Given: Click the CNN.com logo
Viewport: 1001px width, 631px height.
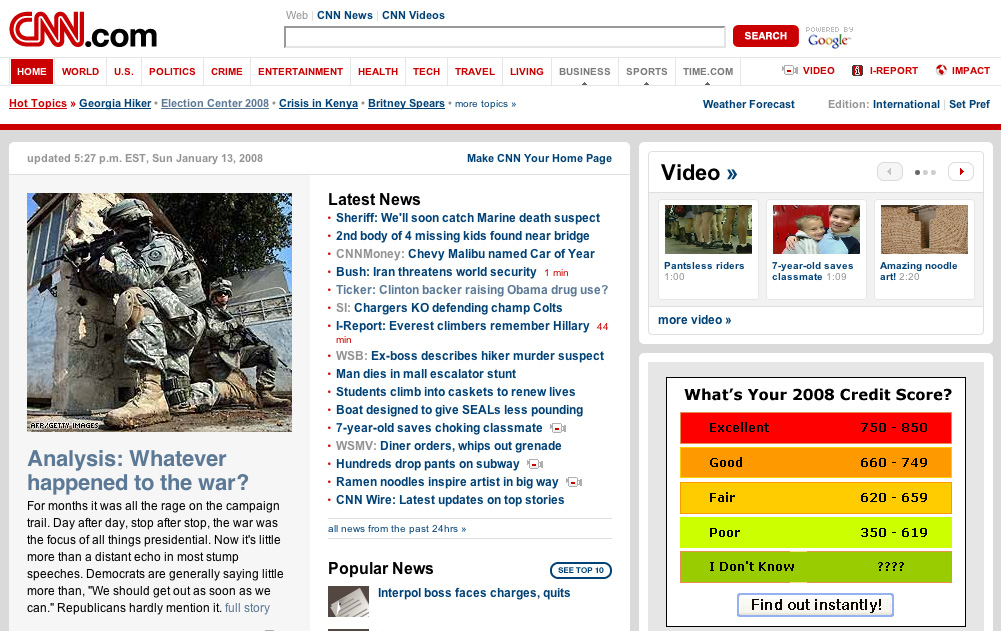Looking at the screenshot, I should click(83, 30).
